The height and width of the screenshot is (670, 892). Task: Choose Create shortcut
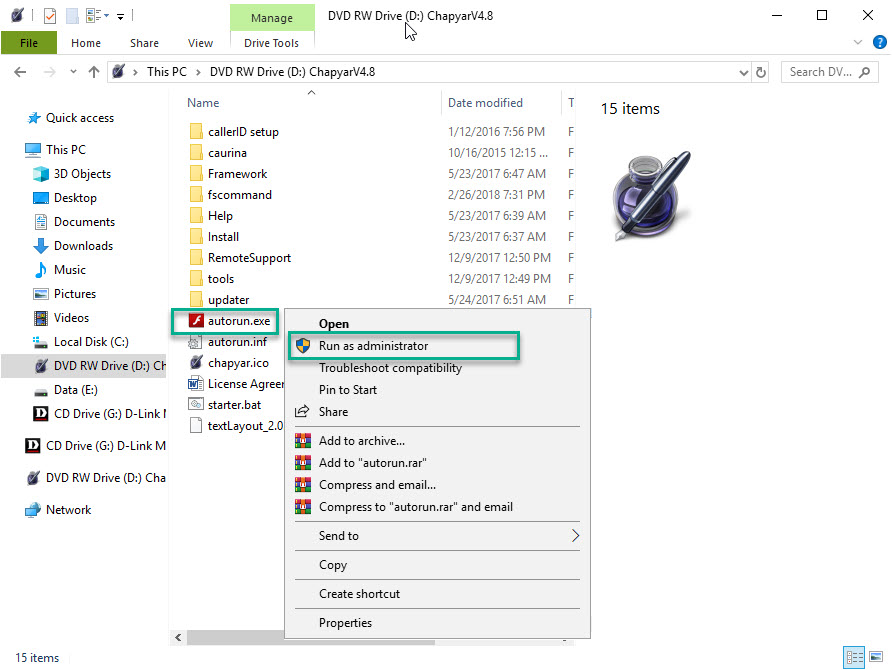(359, 594)
